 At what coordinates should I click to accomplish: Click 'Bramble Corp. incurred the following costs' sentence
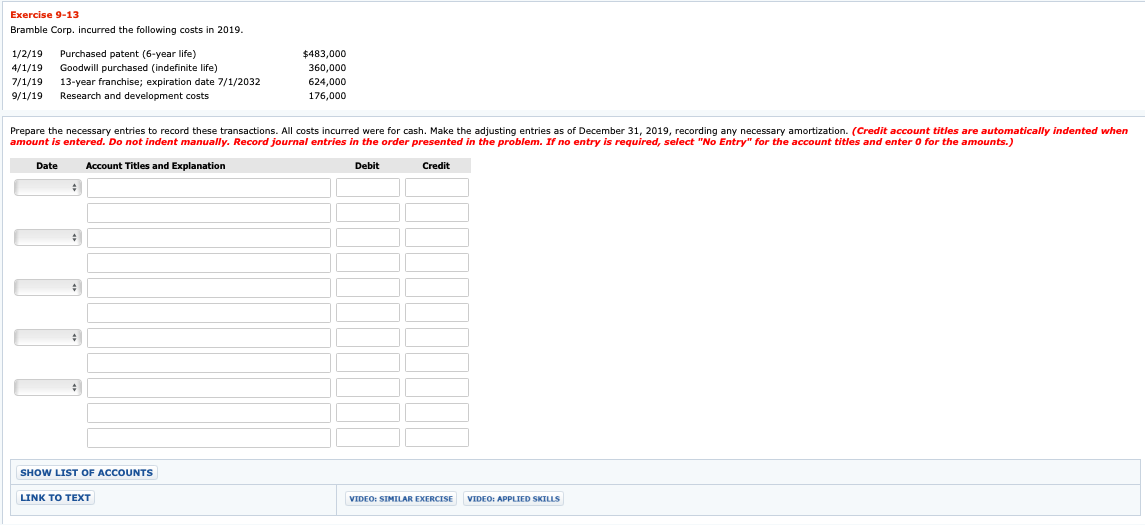coord(126,30)
